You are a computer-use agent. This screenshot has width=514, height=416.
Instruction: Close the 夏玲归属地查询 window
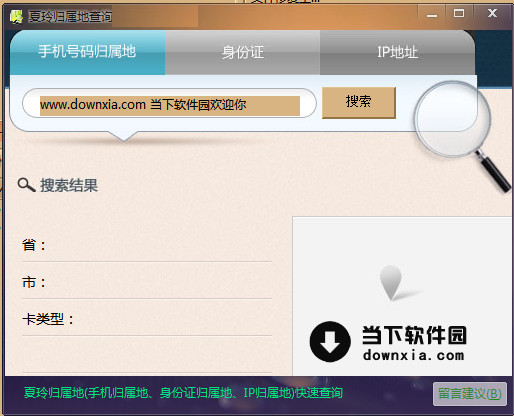tap(492, 14)
